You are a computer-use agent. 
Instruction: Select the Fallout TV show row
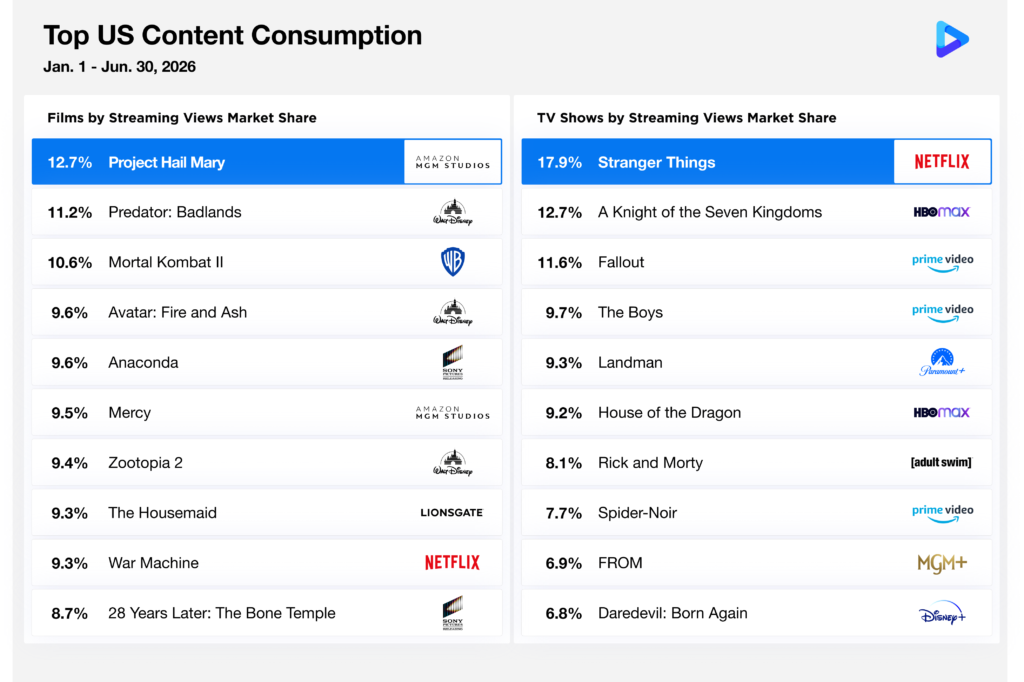pyautogui.click(x=756, y=262)
